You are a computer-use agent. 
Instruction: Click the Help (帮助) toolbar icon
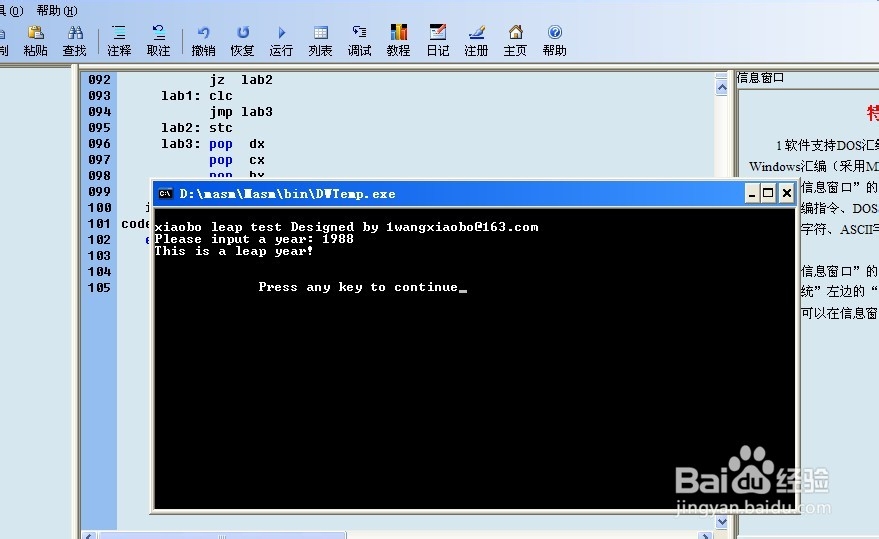click(554, 41)
